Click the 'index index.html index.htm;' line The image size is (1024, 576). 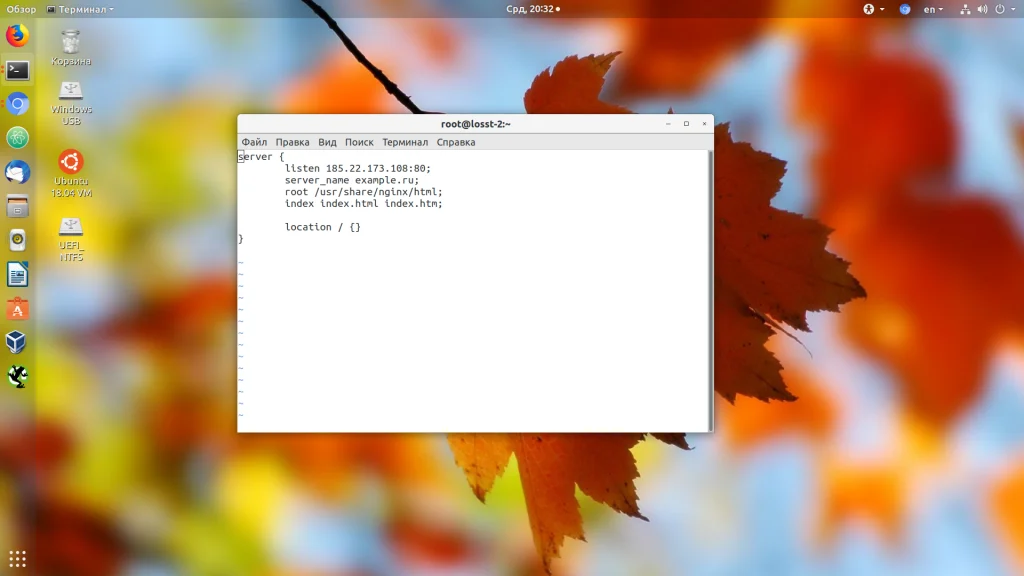[364, 204]
